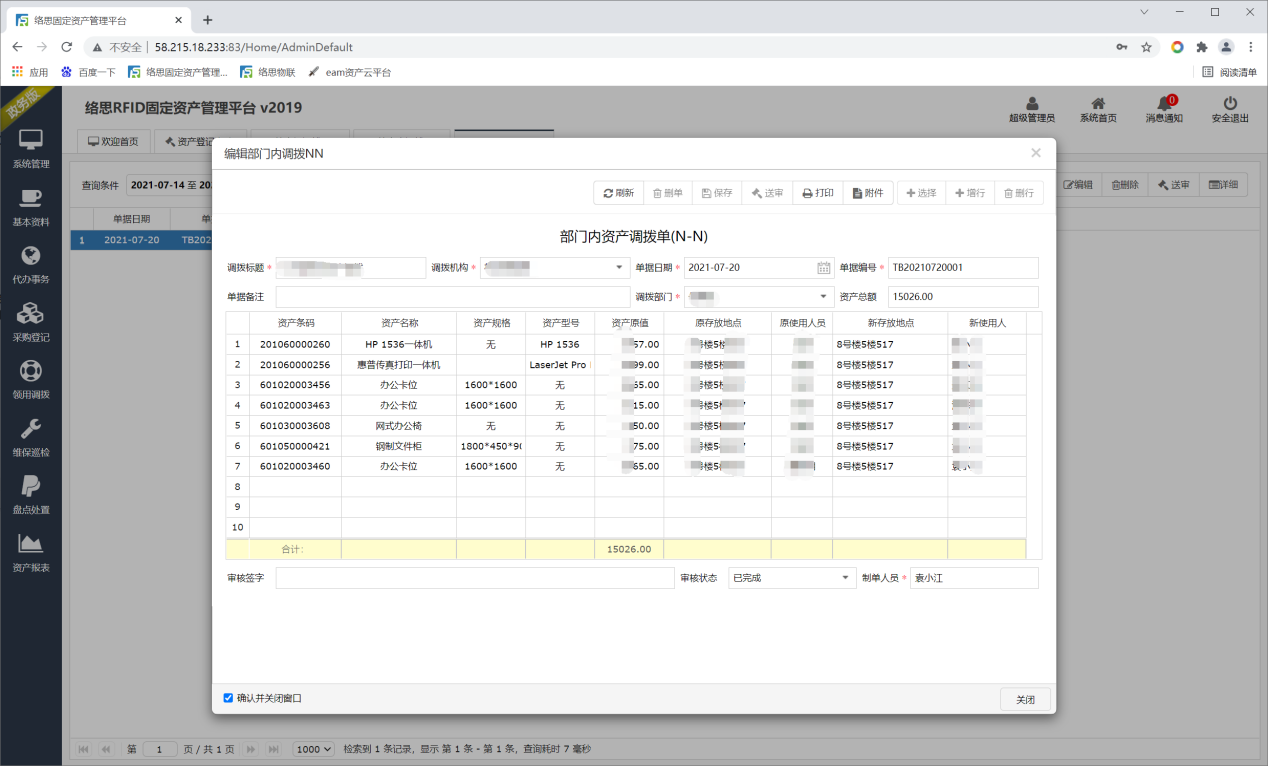
Task: Expand the 调拨机构 dropdown
Action: [619, 268]
